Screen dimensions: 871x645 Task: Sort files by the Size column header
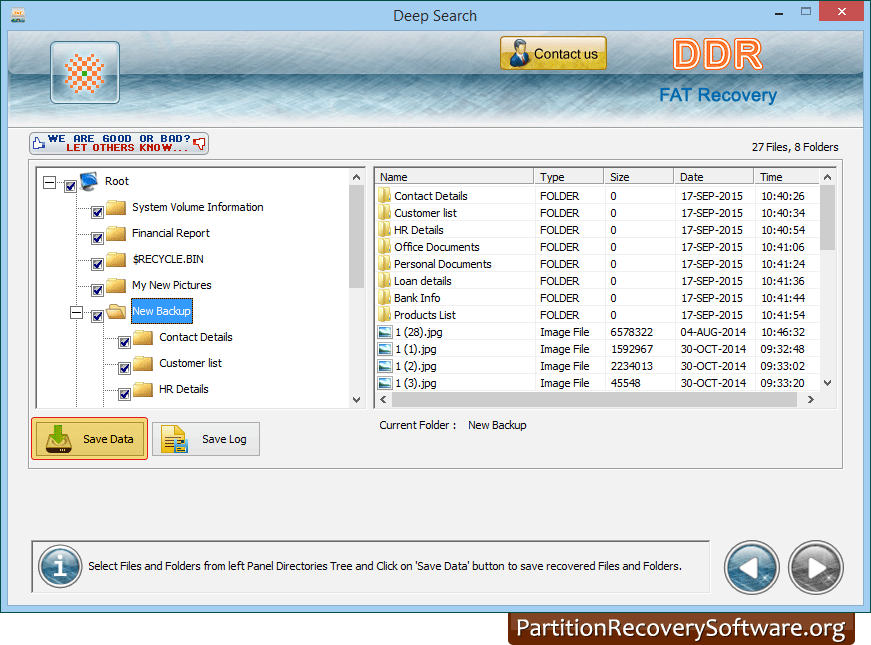(639, 177)
